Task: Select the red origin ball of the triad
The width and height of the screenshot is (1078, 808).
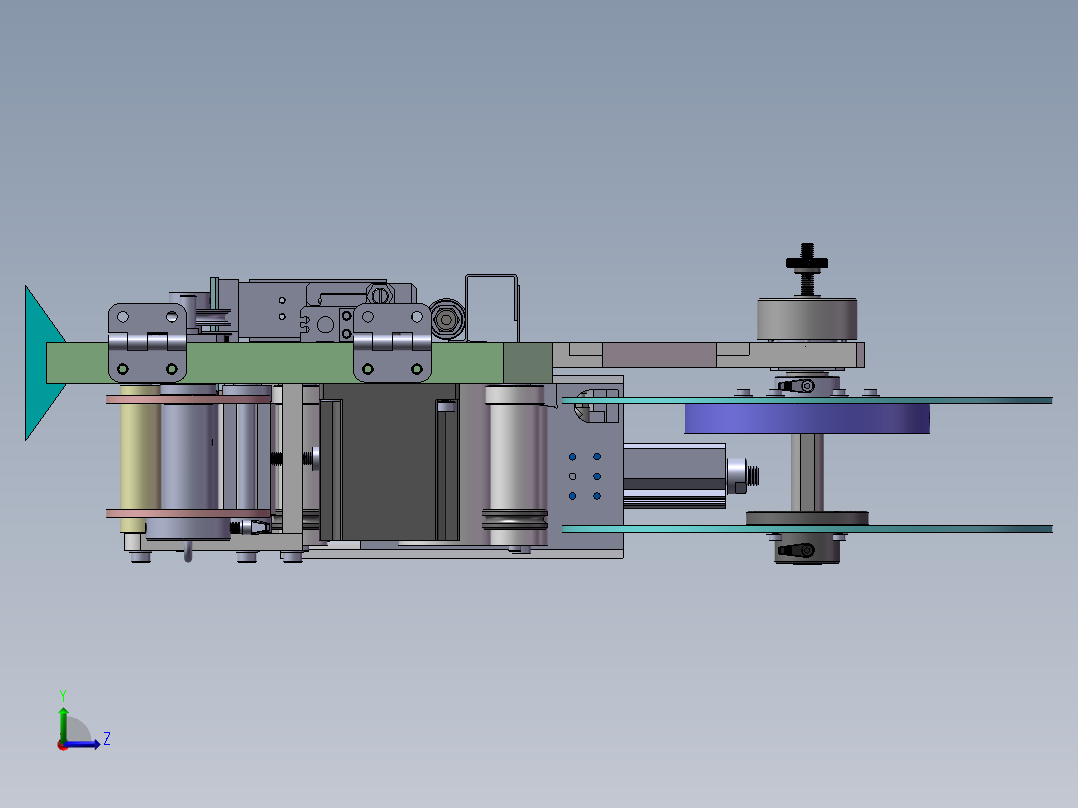Action: (x=62, y=745)
